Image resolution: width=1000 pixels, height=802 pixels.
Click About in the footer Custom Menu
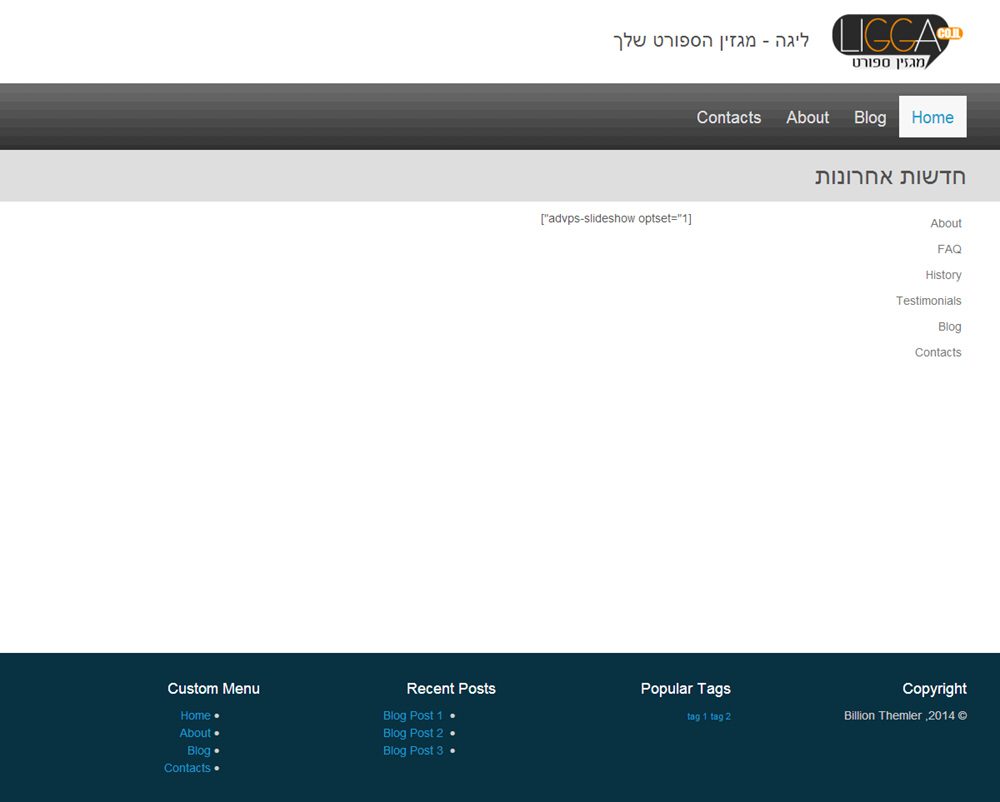pyautogui.click(x=195, y=733)
